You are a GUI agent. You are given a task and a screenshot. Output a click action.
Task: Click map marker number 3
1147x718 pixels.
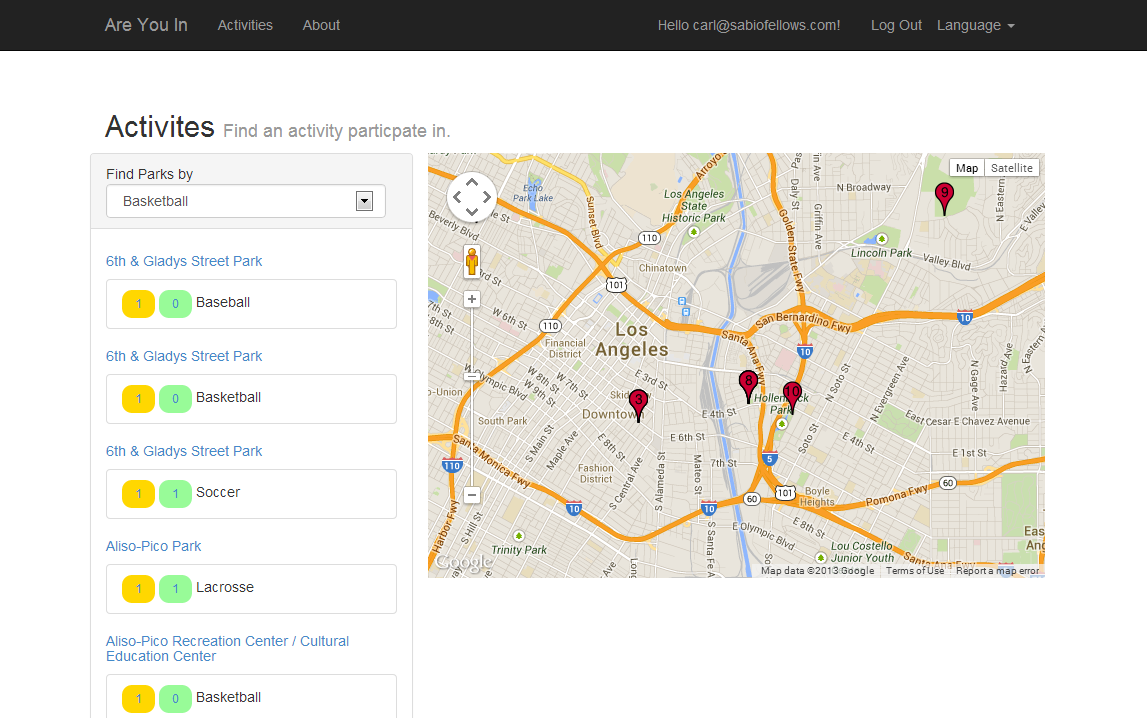coord(639,404)
